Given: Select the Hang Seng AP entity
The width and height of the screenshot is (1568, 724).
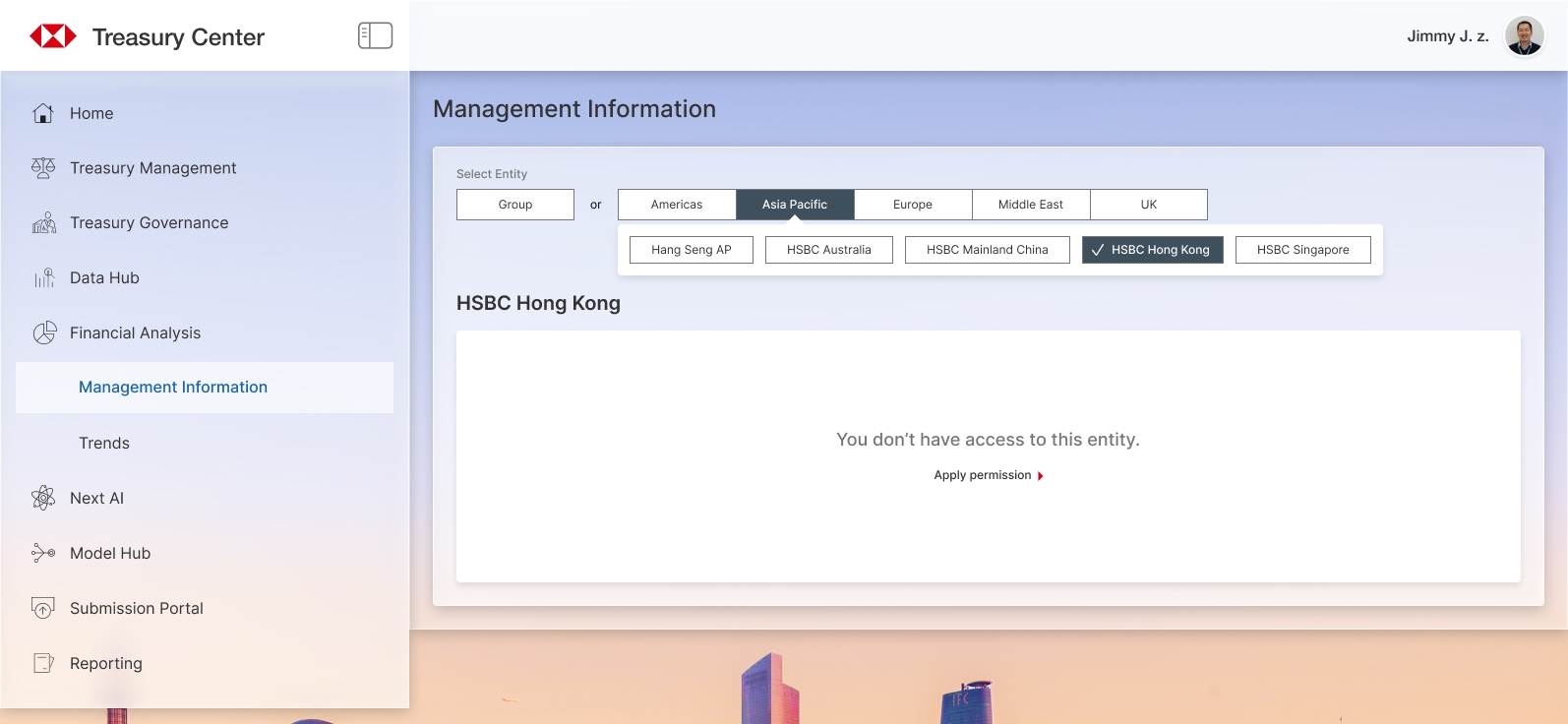Looking at the screenshot, I should [691, 250].
